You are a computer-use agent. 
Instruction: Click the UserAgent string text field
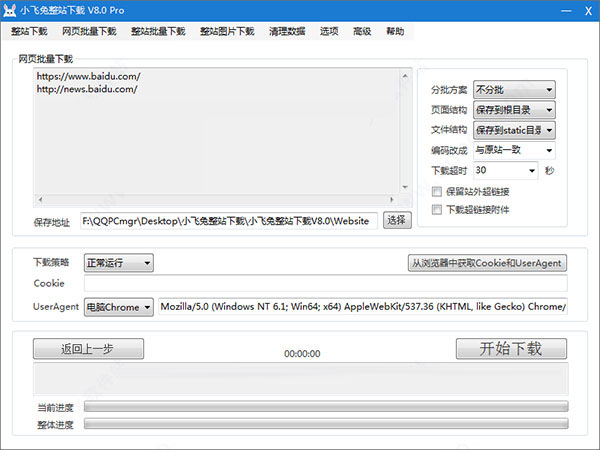click(363, 307)
